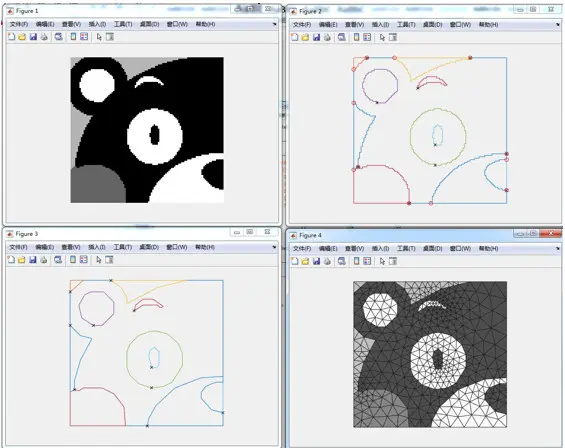Click Print icon in Figure 3 toolbar

[x=44, y=260]
